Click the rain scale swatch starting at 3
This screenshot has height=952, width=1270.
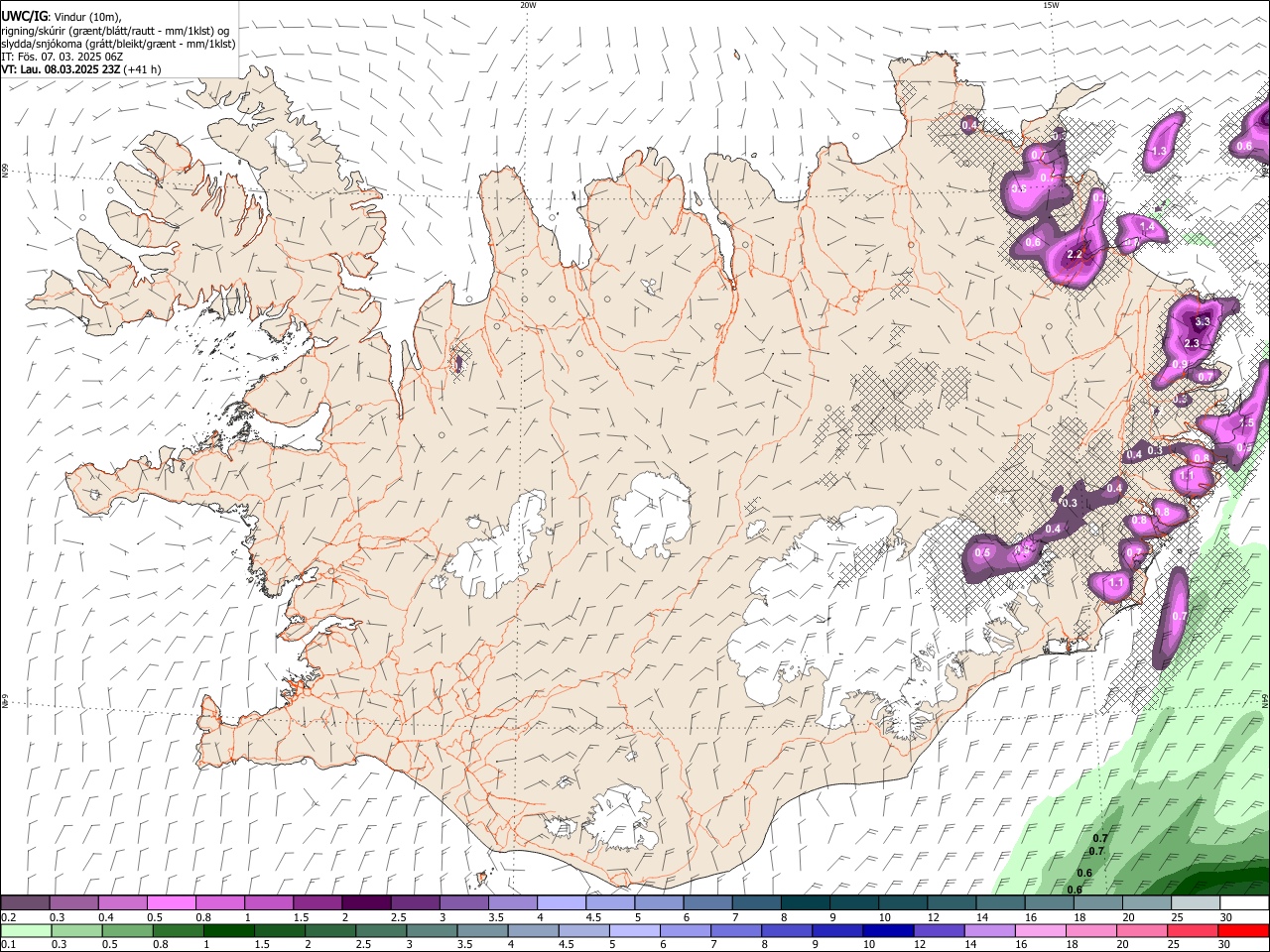point(432,931)
